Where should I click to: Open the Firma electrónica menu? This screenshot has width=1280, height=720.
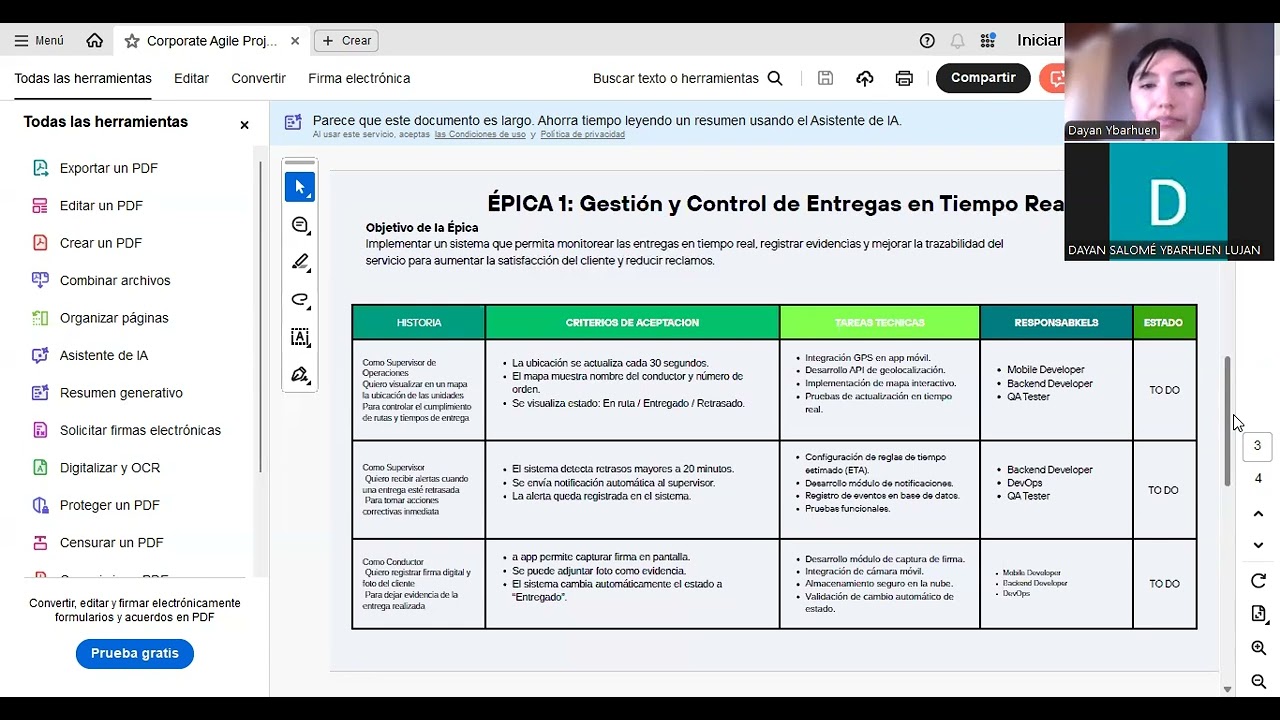click(x=359, y=78)
